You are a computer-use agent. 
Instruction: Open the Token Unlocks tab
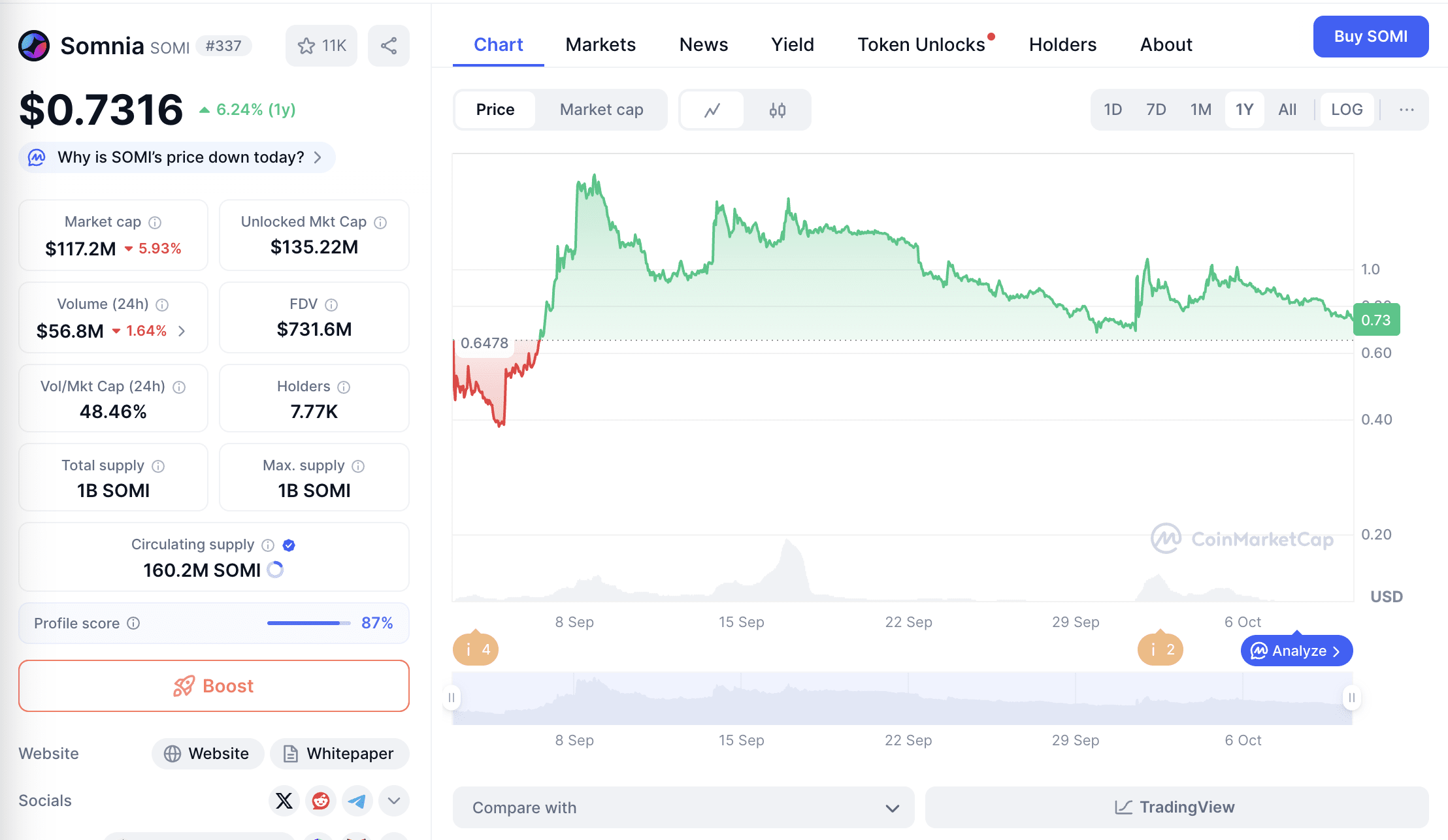pyautogui.click(x=921, y=44)
